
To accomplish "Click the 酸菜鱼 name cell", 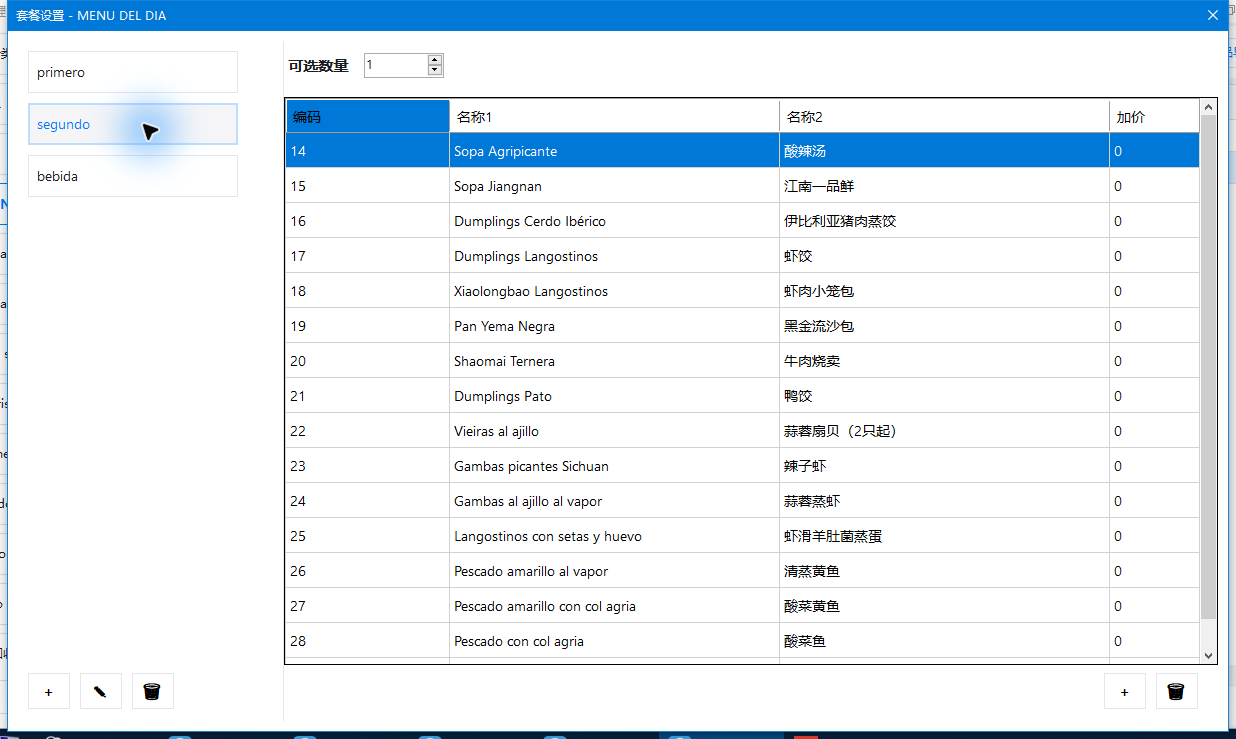I will point(944,641).
